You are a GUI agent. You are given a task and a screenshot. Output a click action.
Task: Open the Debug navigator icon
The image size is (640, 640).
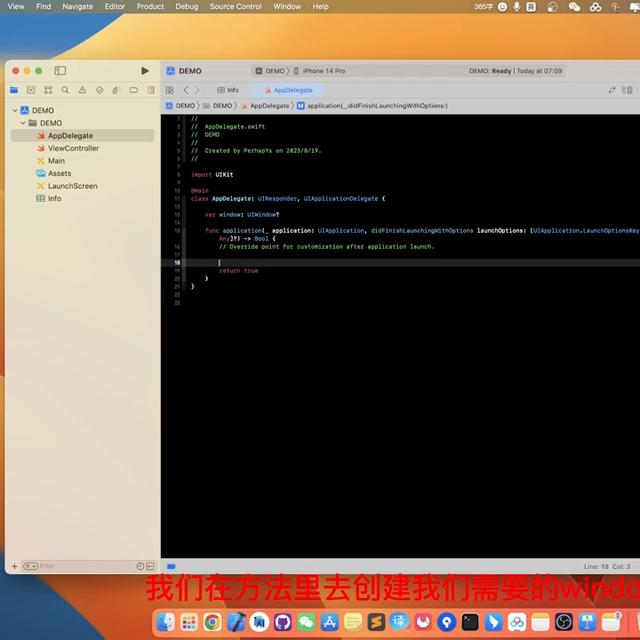[x=116, y=90]
